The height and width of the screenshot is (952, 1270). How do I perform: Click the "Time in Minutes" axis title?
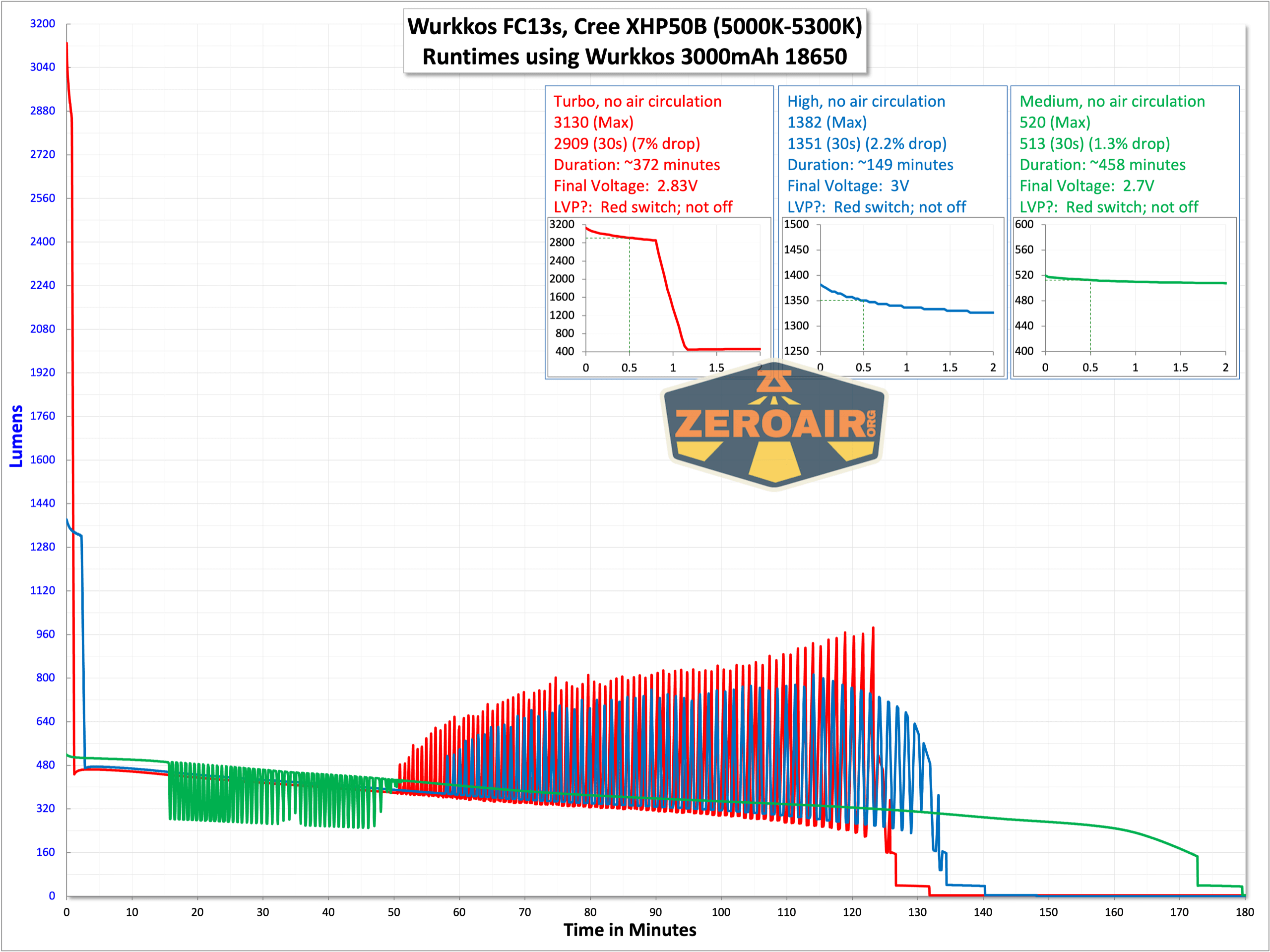pyautogui.click(x=630, y=930)
